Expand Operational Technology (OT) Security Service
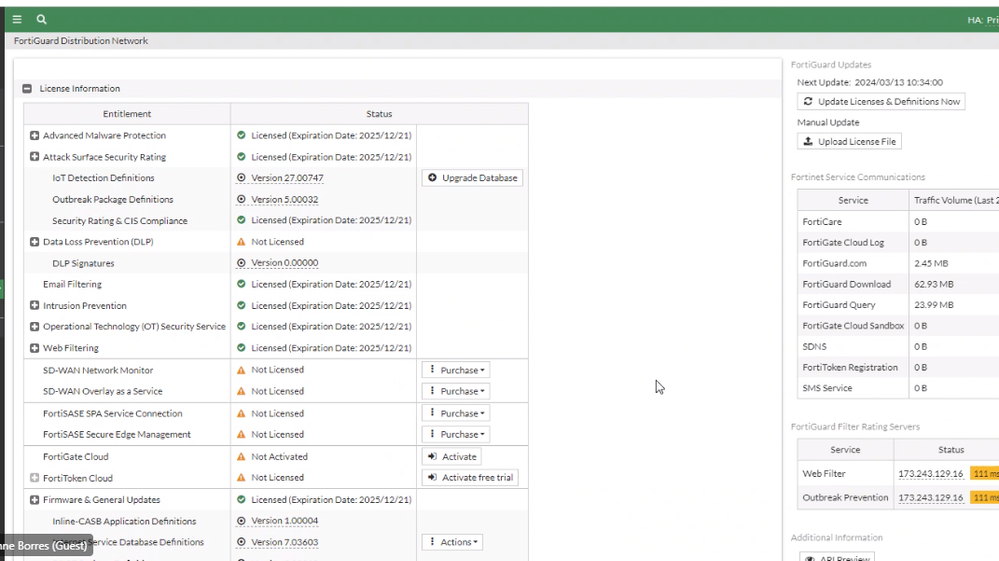 [x=34, y=326]
